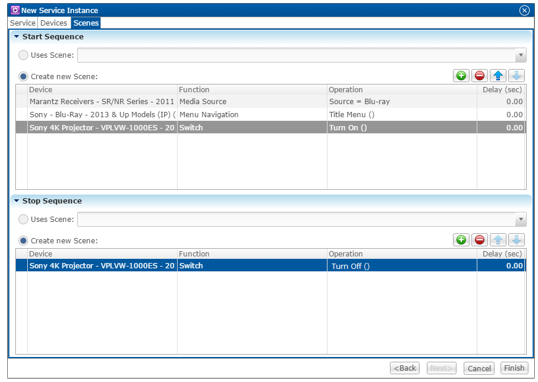This screenshot has height=382, width=538.
Task: Click the Menu Navigation function cell
Action: (x=252, y=115)
